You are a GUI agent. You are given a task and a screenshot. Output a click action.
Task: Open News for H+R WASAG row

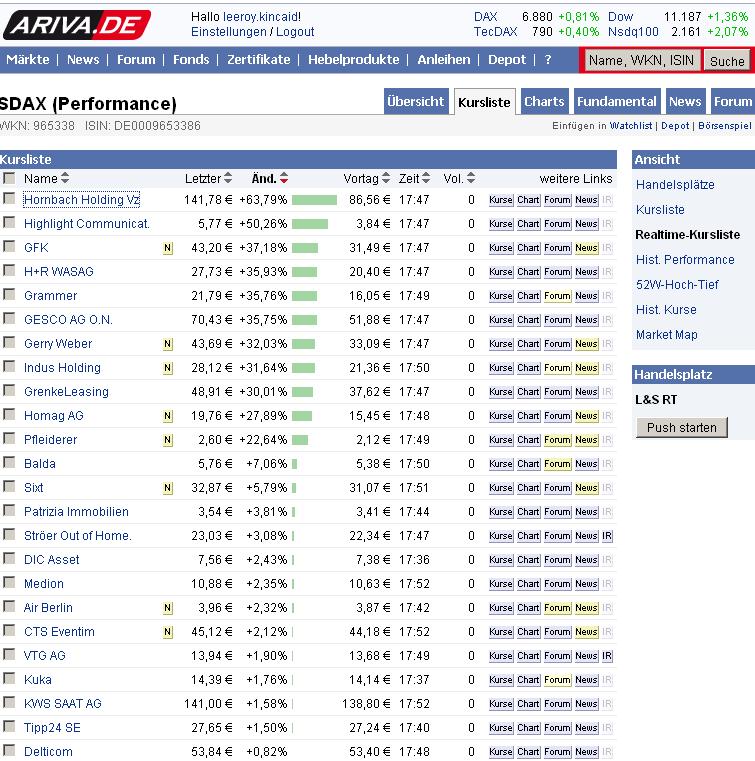pyautogui.click(x=586, y=272)
